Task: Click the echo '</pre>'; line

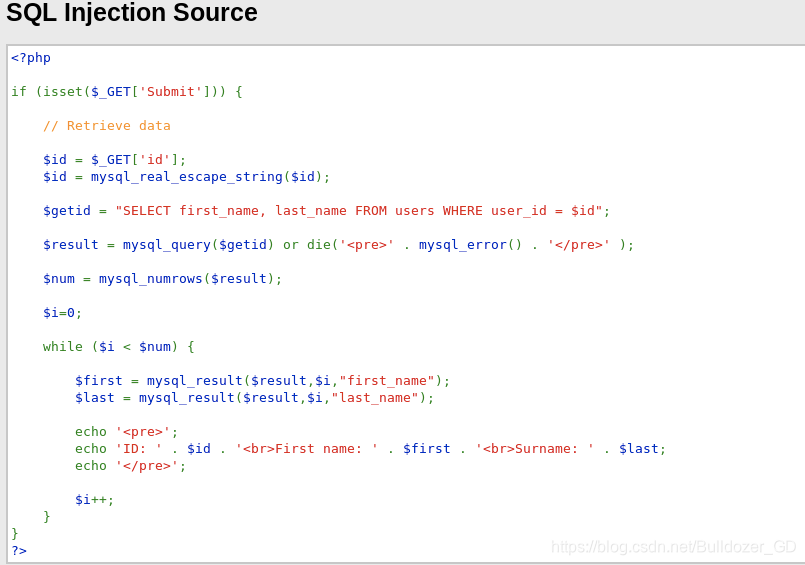Action: 130,466
